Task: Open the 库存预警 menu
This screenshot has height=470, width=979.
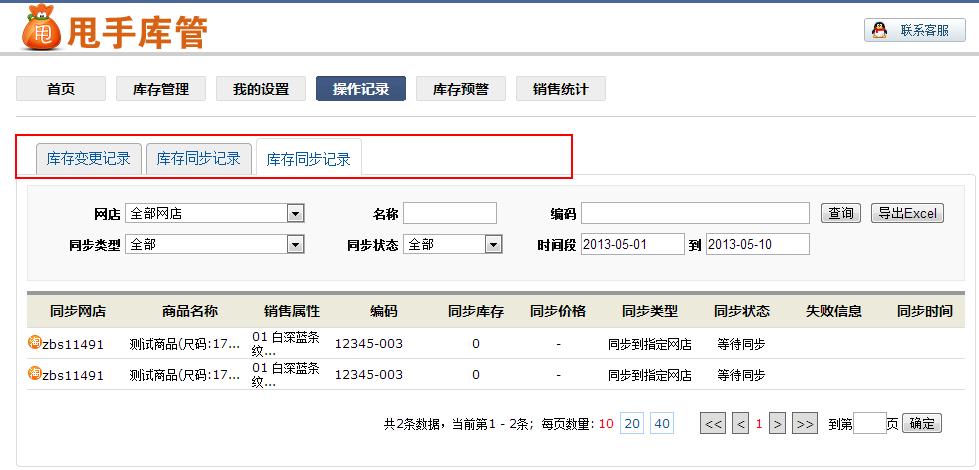Action: pyautogui.click(x=461, y=89)
